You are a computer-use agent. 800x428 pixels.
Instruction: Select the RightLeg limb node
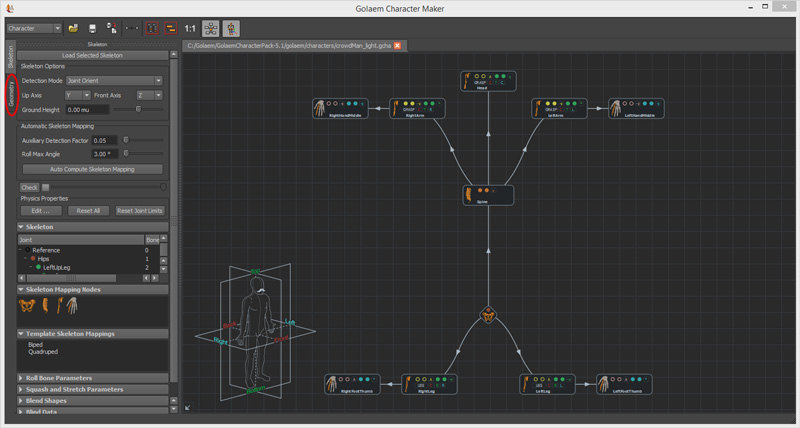coord(429,384)
